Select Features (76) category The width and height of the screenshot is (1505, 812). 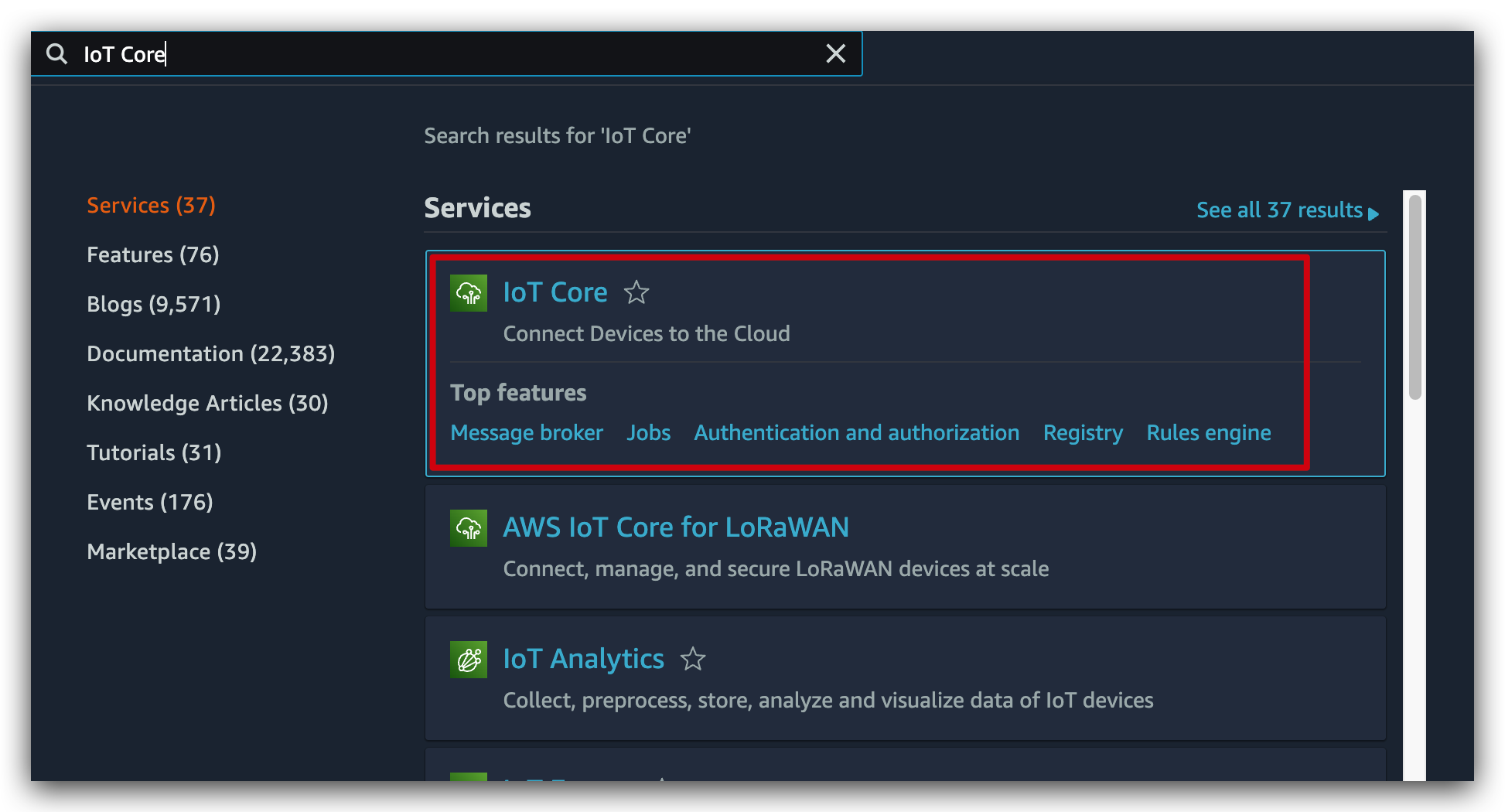(x=153, y=254)
